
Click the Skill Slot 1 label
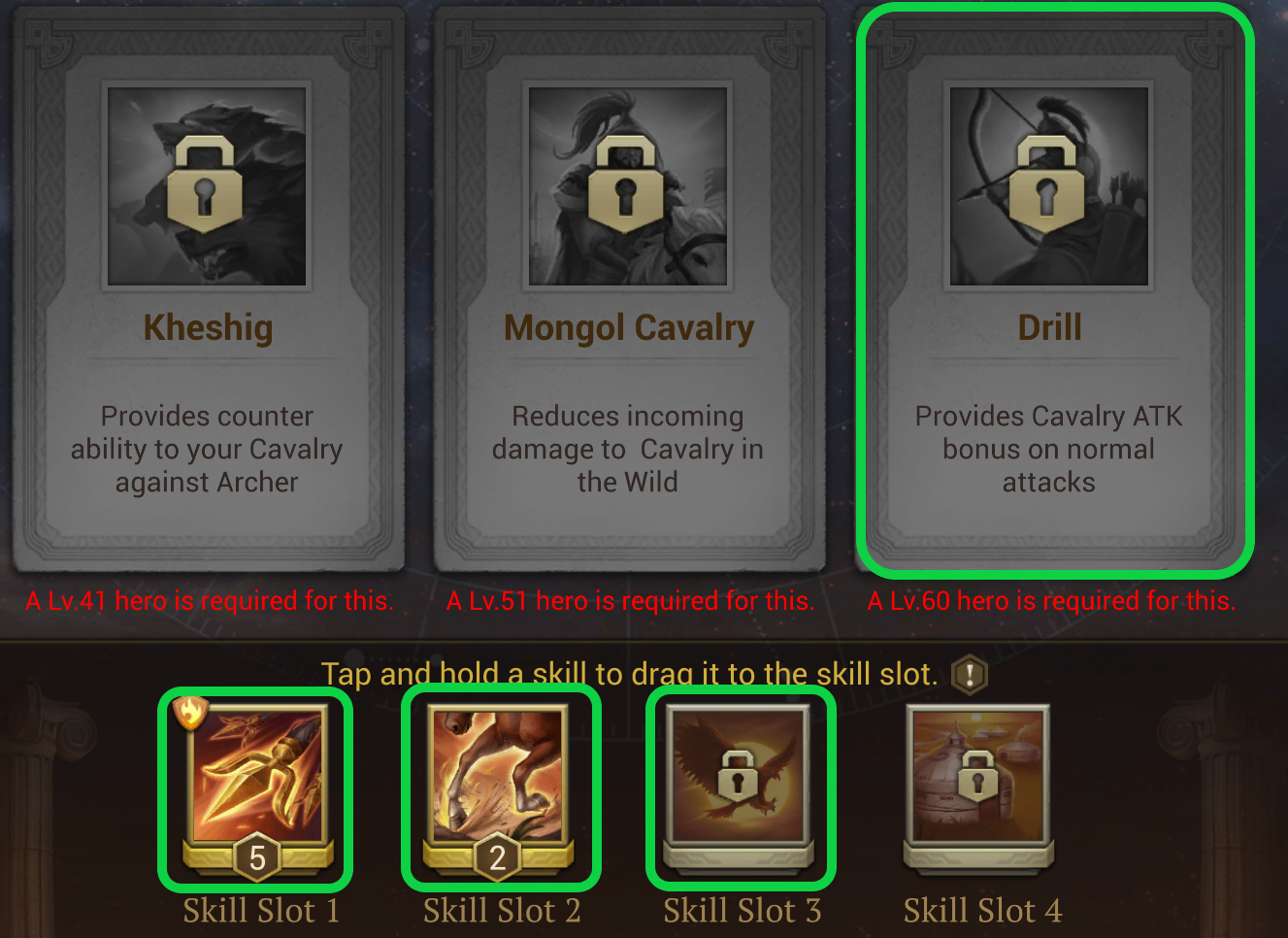tap(261, 911)
